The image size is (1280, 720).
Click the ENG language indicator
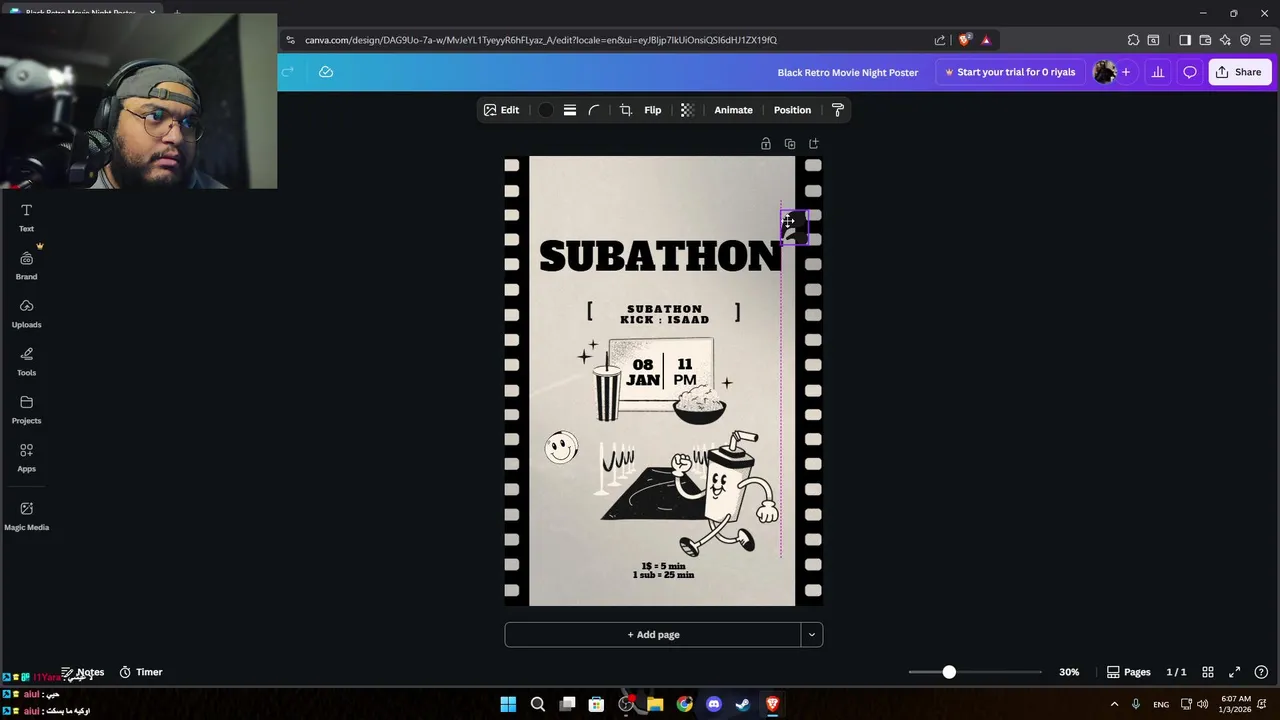coord(1161,704)
